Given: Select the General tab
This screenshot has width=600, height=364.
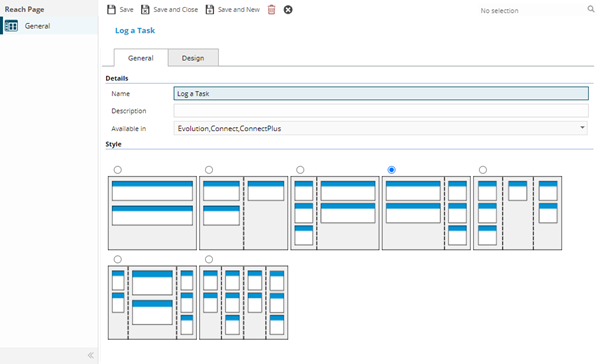Looking at the screenshot, I should [x=141, y=58].
